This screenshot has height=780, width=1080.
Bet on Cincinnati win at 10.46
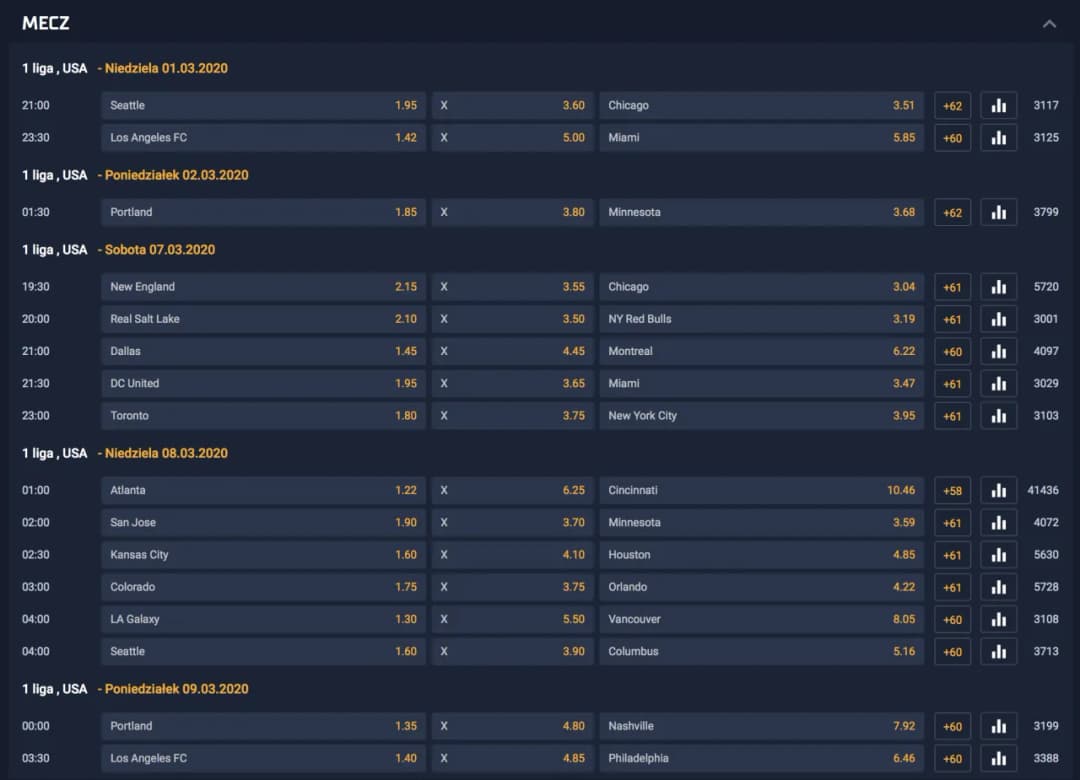tap(761, 491)
